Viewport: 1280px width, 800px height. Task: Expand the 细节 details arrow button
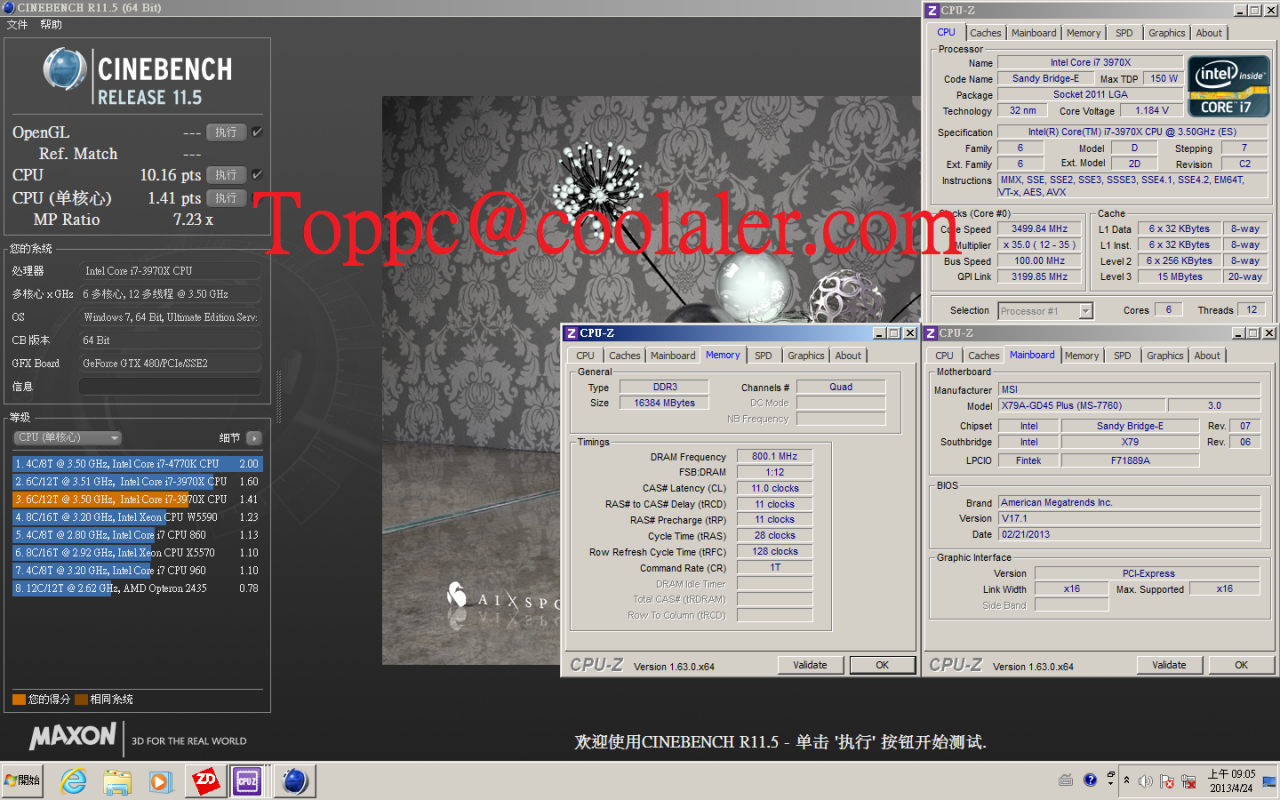pos(254,438)
